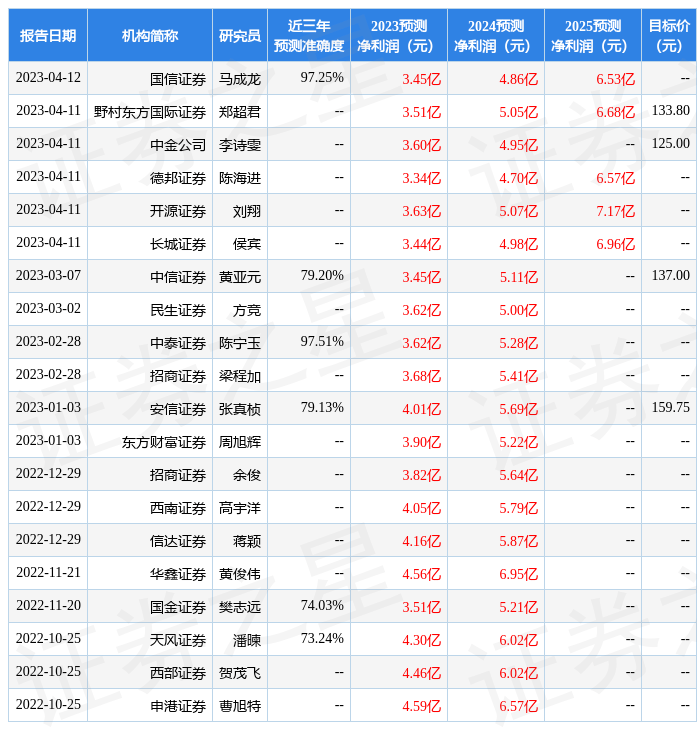Select researcher 李诗雯
The width and height of the screenshot is (697, 730).
240,145
